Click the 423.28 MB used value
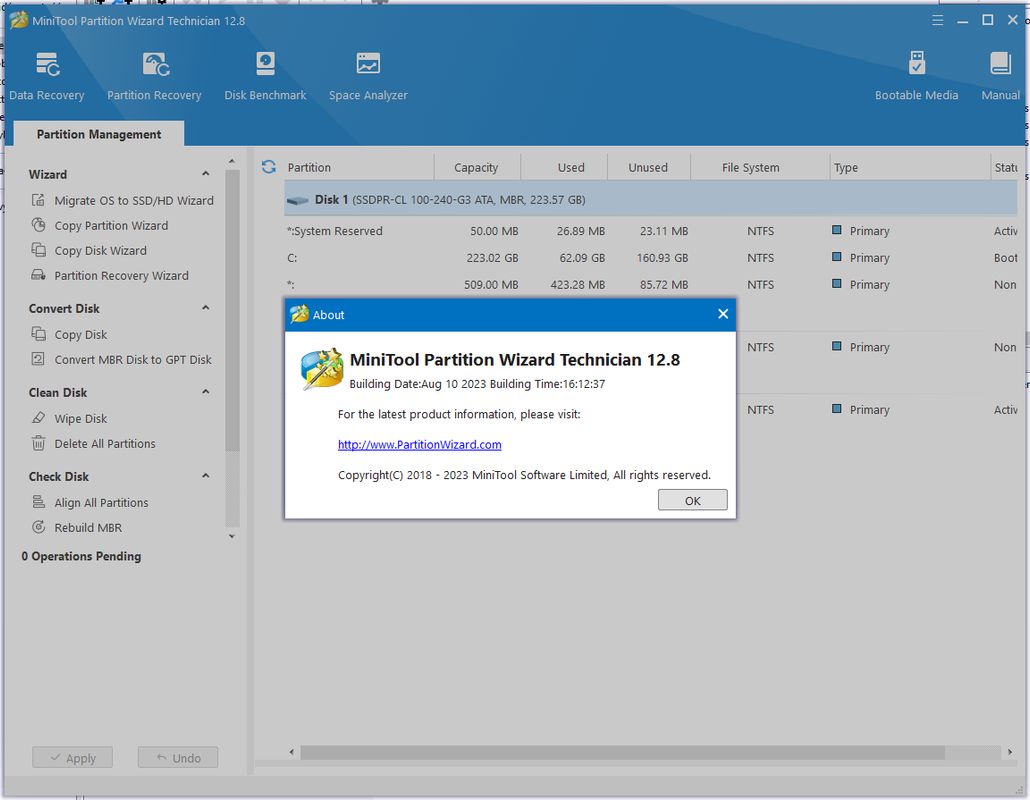 point(577,284)
